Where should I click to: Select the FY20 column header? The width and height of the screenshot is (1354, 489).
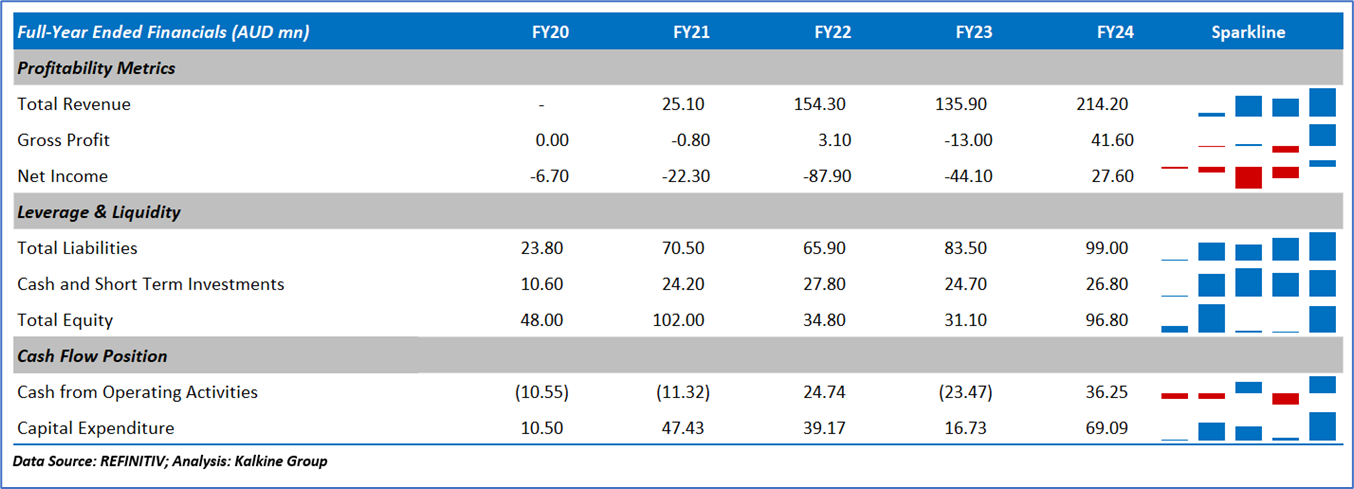click(x=550, y=32)
